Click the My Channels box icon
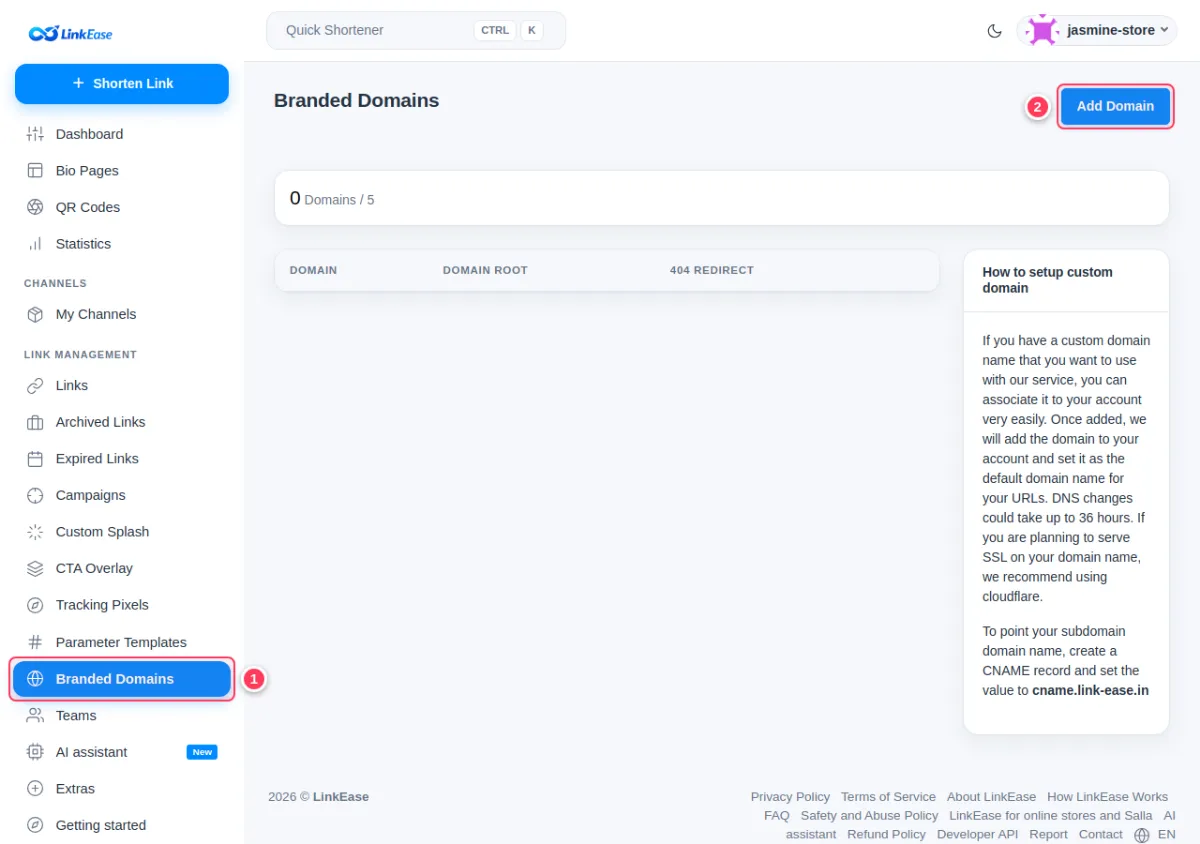The width and height of the screenshot is (1200, 844). [35, 314]
